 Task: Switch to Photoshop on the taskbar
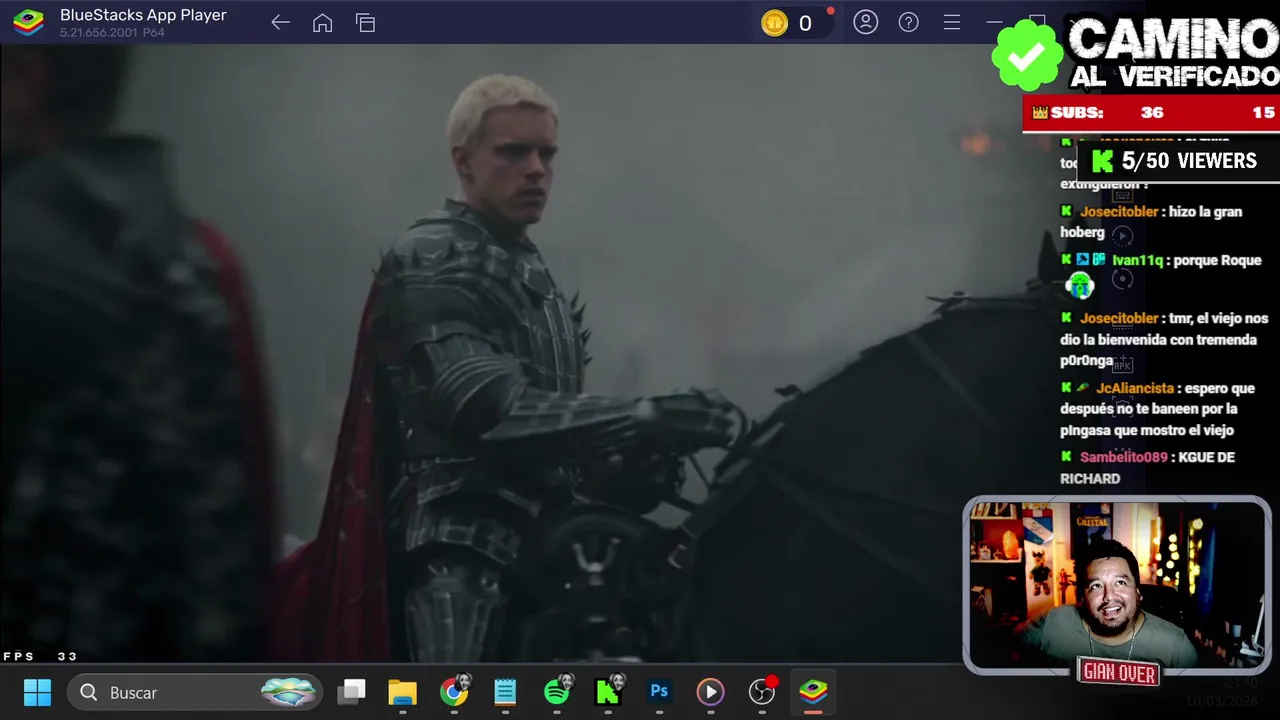point(659,691)
